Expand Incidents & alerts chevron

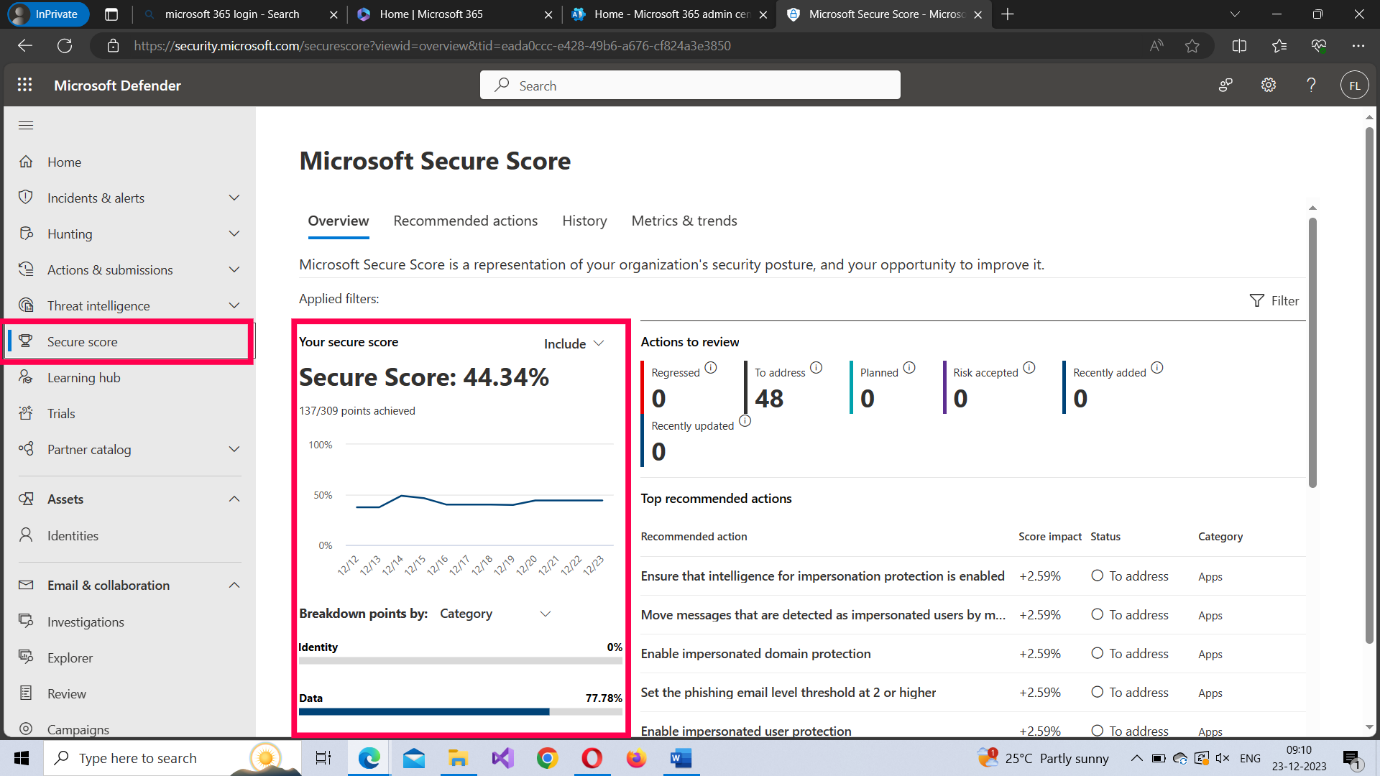[234, 197]
